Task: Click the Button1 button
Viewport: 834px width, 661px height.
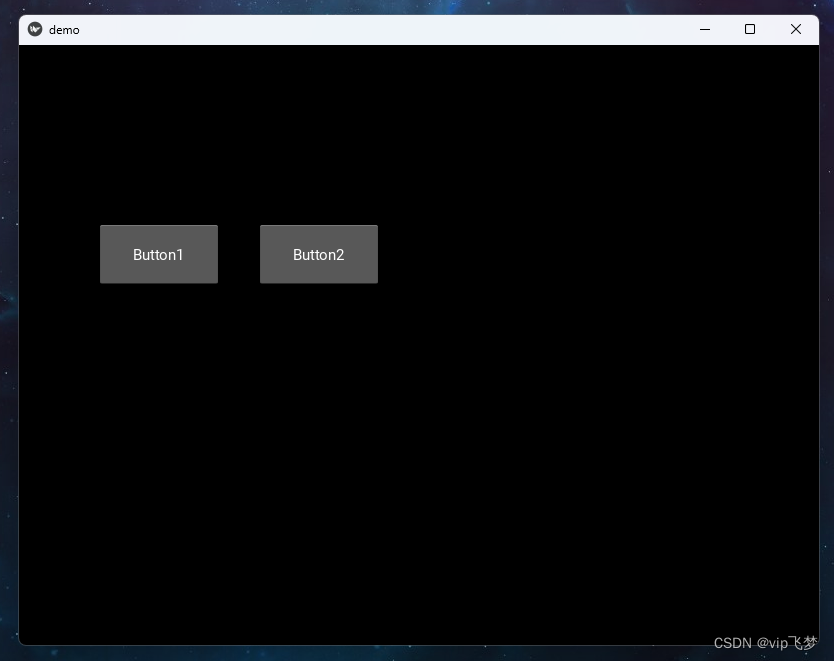Action: pyautogui.click(x=159, y=254)
